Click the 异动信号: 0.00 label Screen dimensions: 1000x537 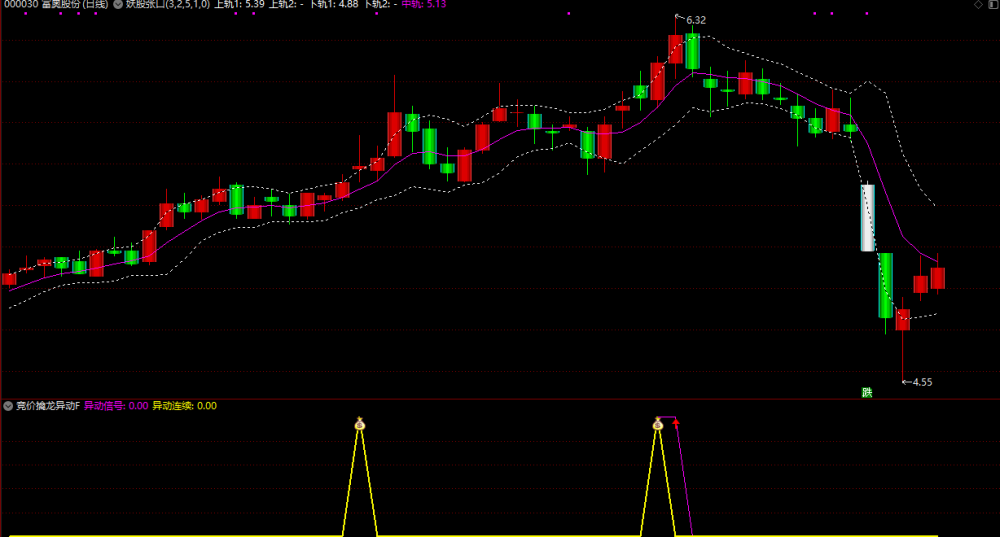(116, 406)
